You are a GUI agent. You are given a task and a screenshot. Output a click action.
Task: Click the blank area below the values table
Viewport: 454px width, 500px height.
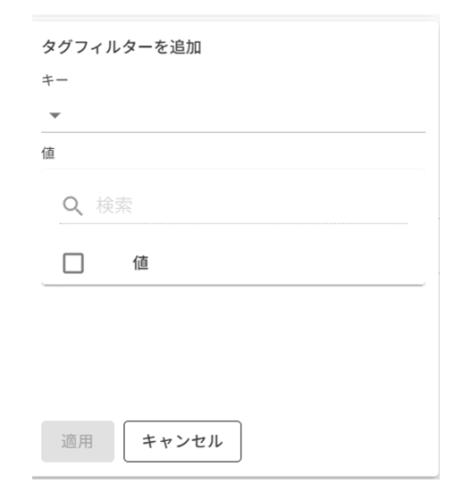[x=233, y=350]
